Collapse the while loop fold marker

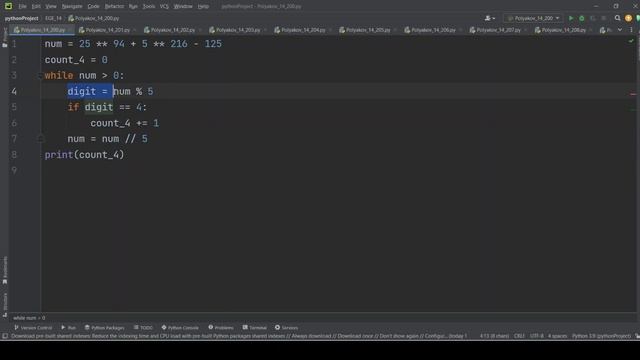tap(40, 76)
